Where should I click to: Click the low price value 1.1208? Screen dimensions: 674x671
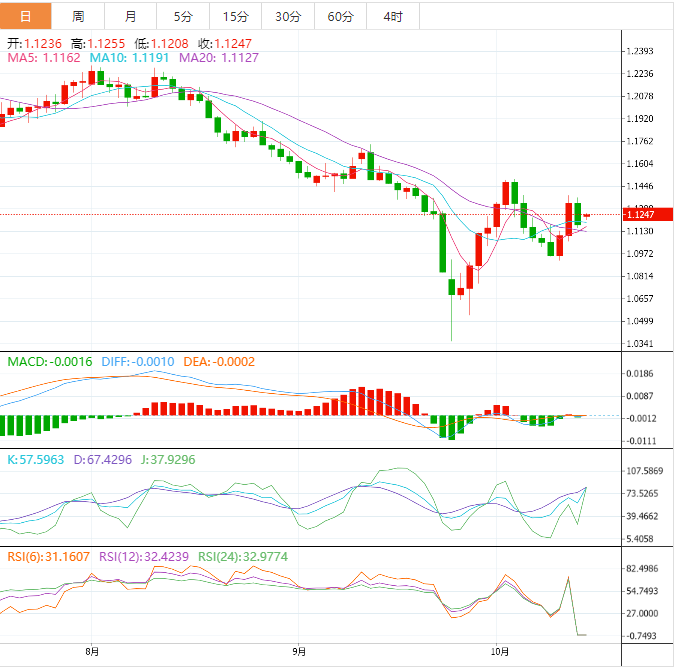(x=170, y=43)
